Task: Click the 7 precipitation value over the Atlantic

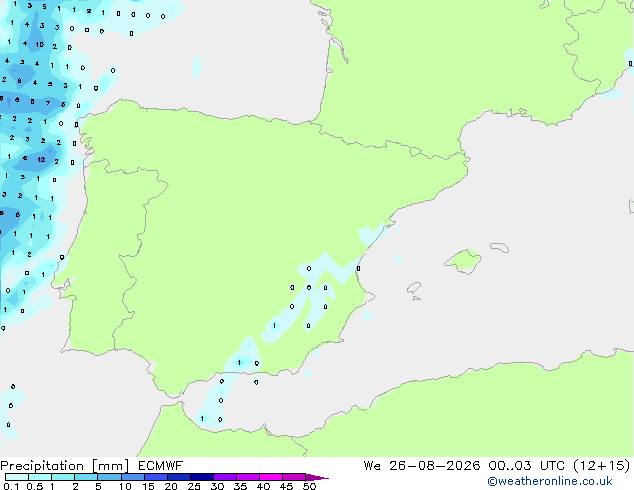Action: (x=48, y=103)
